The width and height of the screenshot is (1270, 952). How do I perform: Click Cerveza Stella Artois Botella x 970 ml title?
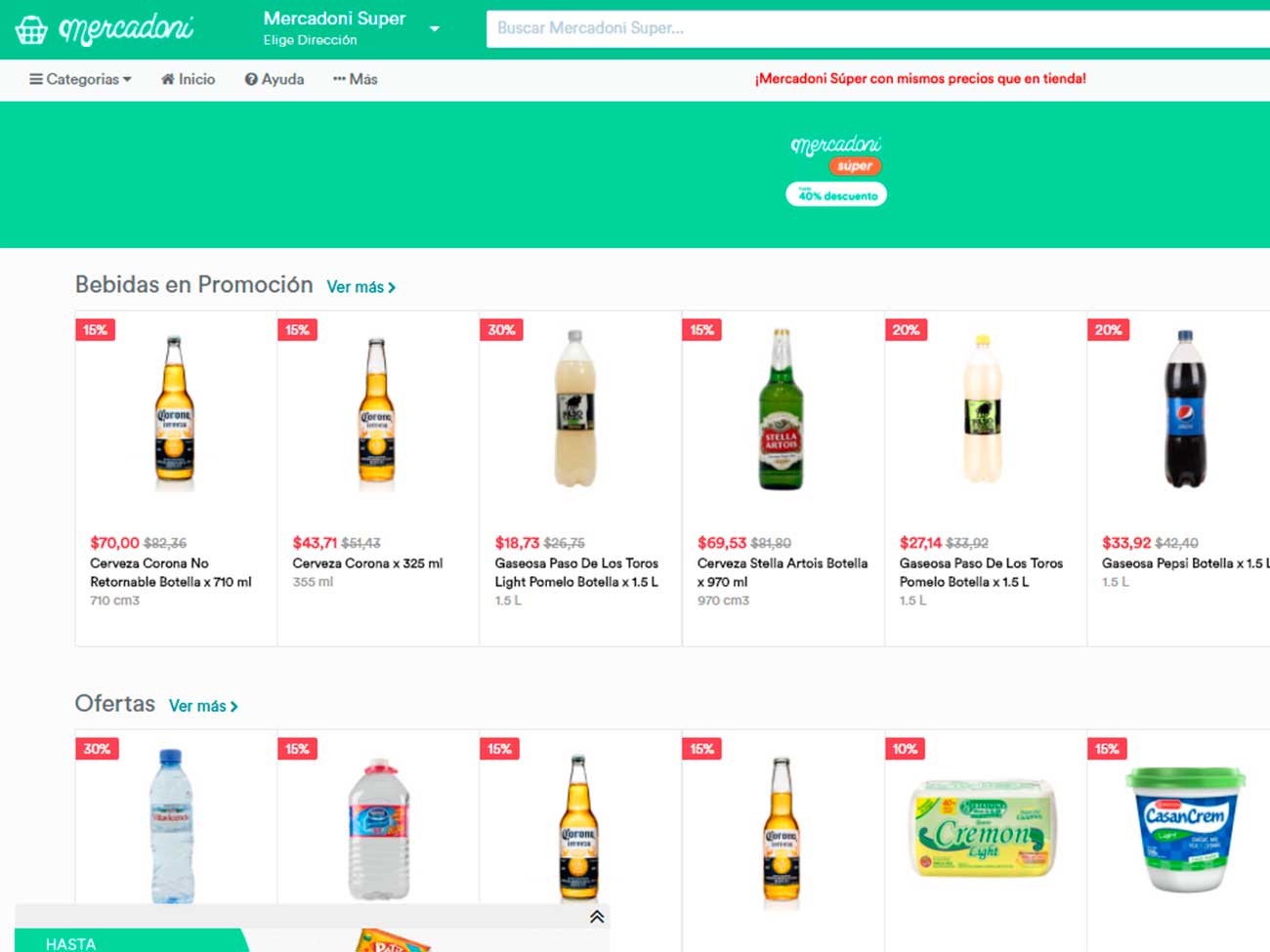point(783,572)
